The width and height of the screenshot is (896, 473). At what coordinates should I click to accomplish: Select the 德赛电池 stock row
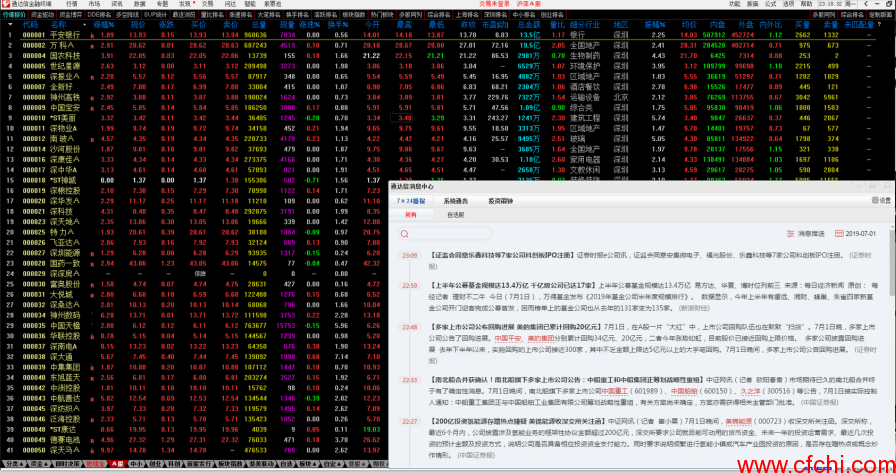194,439
